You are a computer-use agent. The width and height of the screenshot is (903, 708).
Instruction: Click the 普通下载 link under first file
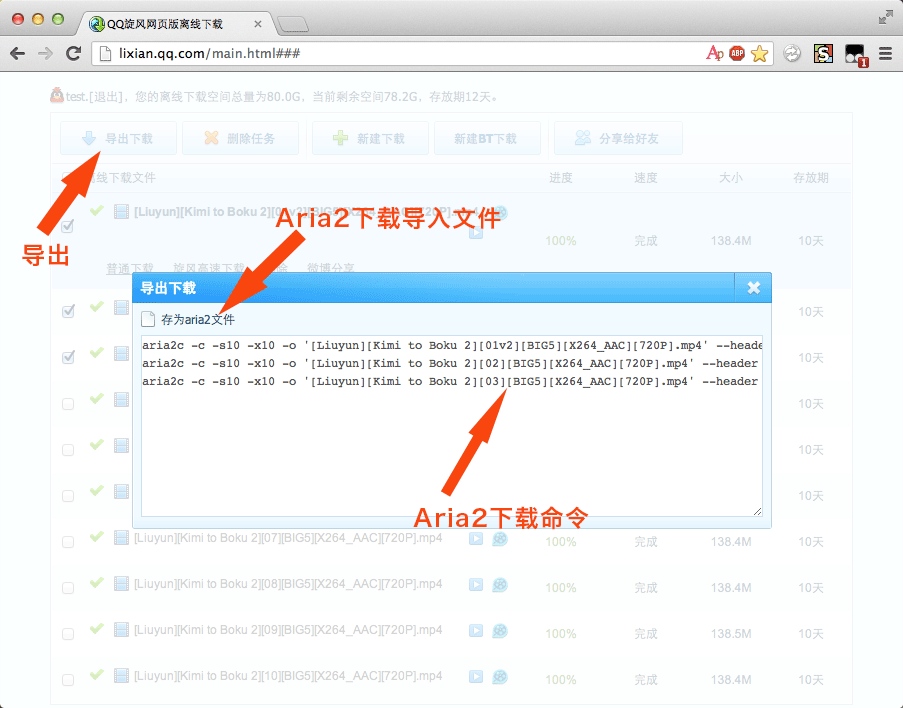pos(130,268)
